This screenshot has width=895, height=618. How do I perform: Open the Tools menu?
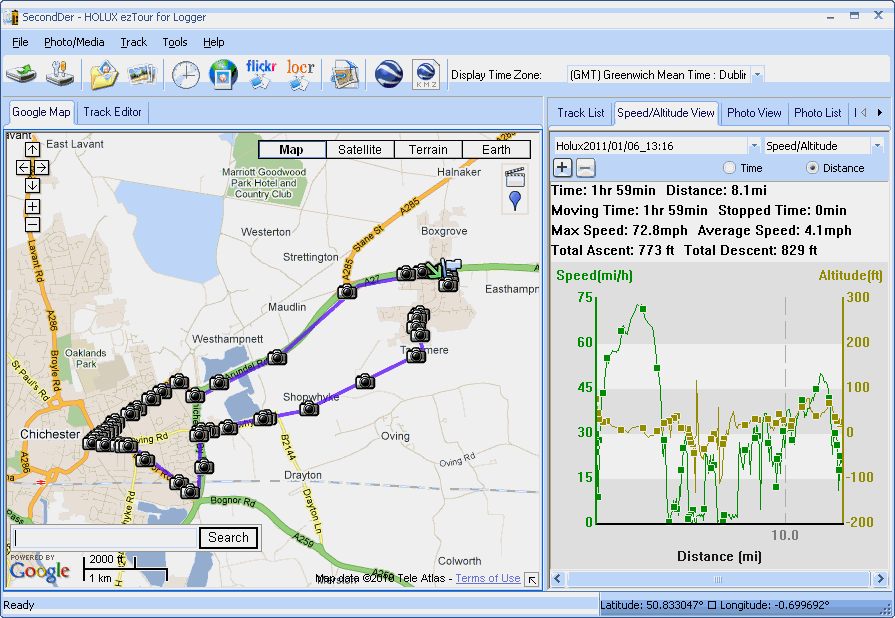(x=175, y=42)
